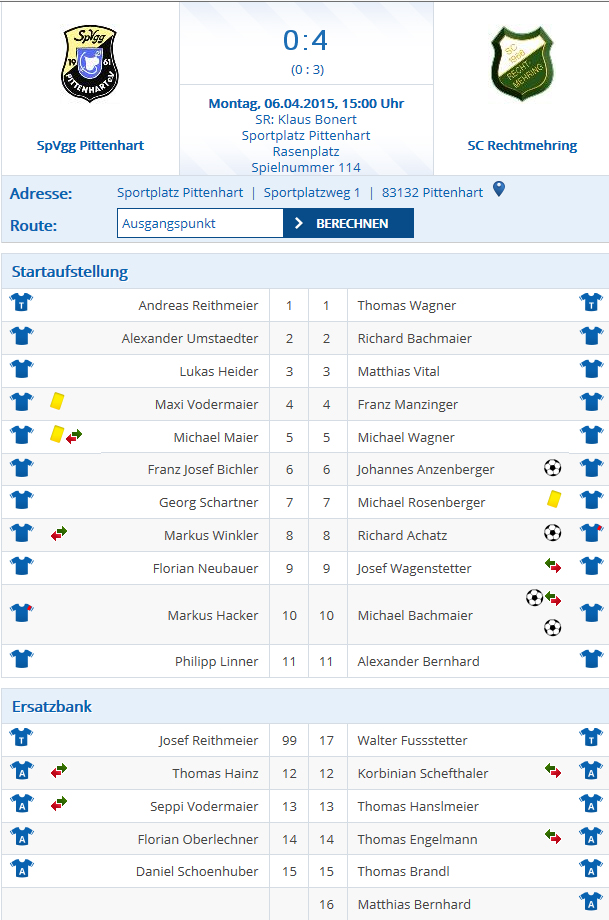The image size is (609, 920).
Task: Click the map pin icon beside the address
Action: pos(499,189)
